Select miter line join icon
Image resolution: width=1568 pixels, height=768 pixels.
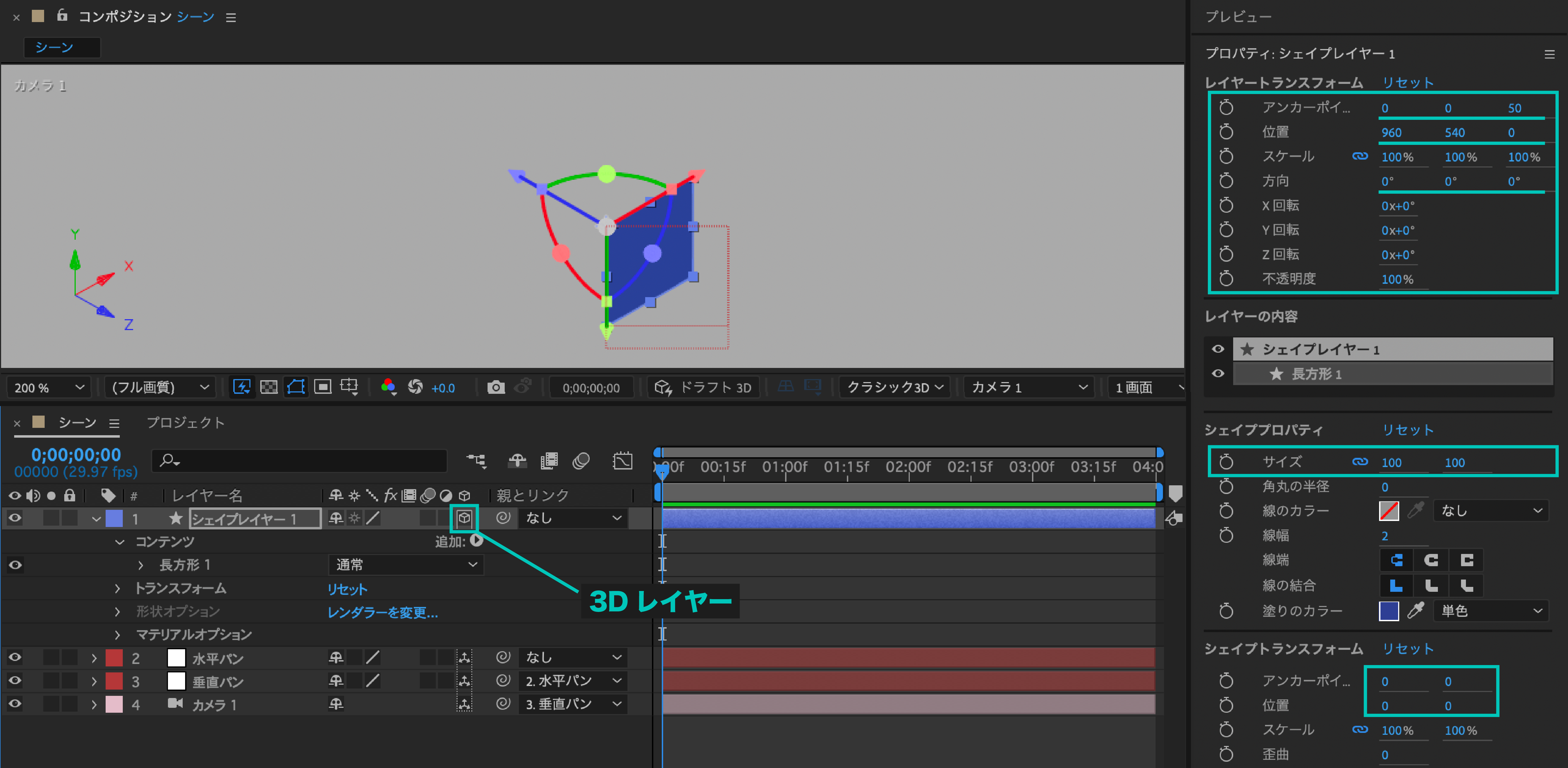(1396, 586)
